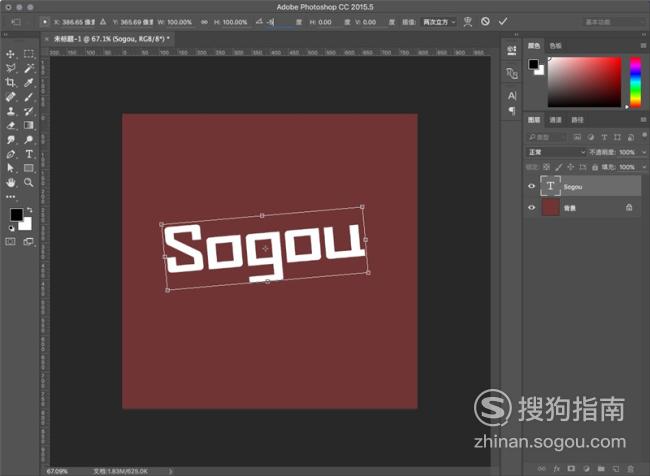Image resolution: width=650 pixels, height=476 pixels.
Task: Select the Magic Wand tool
Action: coord(29,68)
